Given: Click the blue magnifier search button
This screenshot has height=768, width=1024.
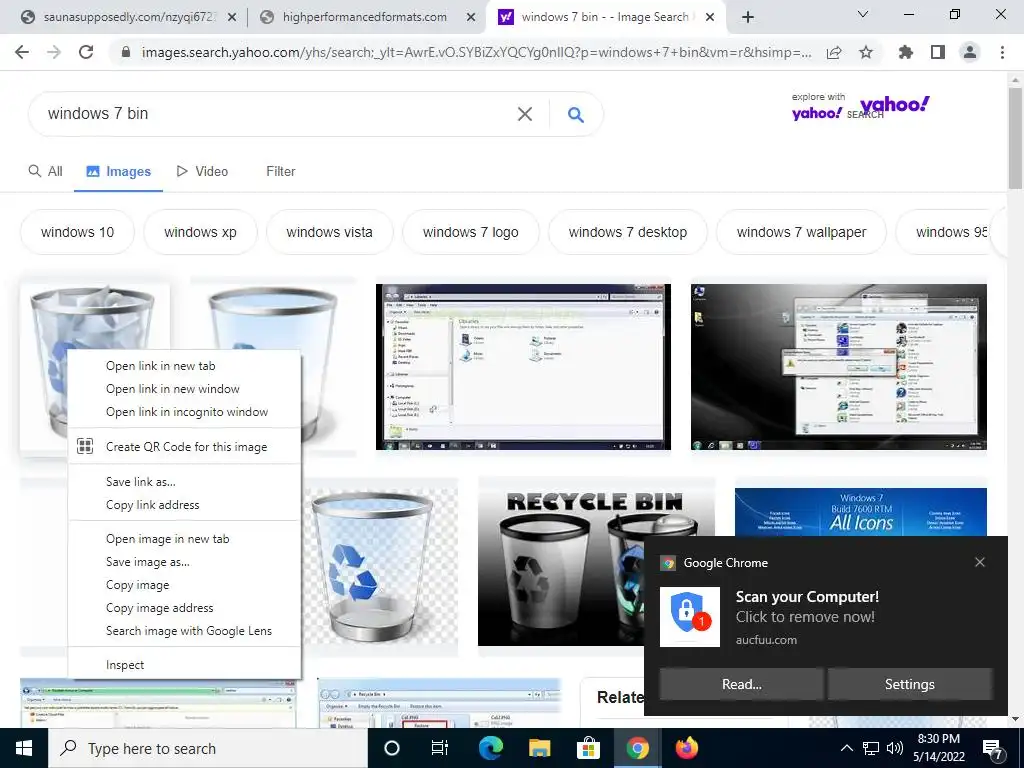Looking at the screenshot, I should (x=575, y=114).
